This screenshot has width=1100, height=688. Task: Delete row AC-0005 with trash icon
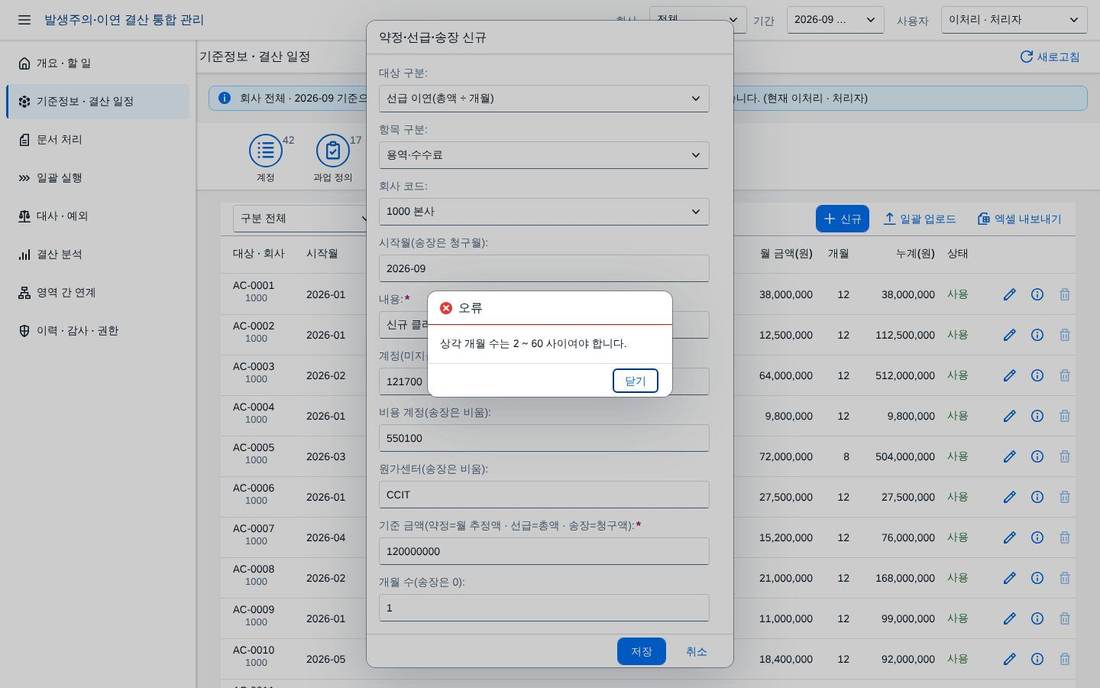[x=1064, y=457]
